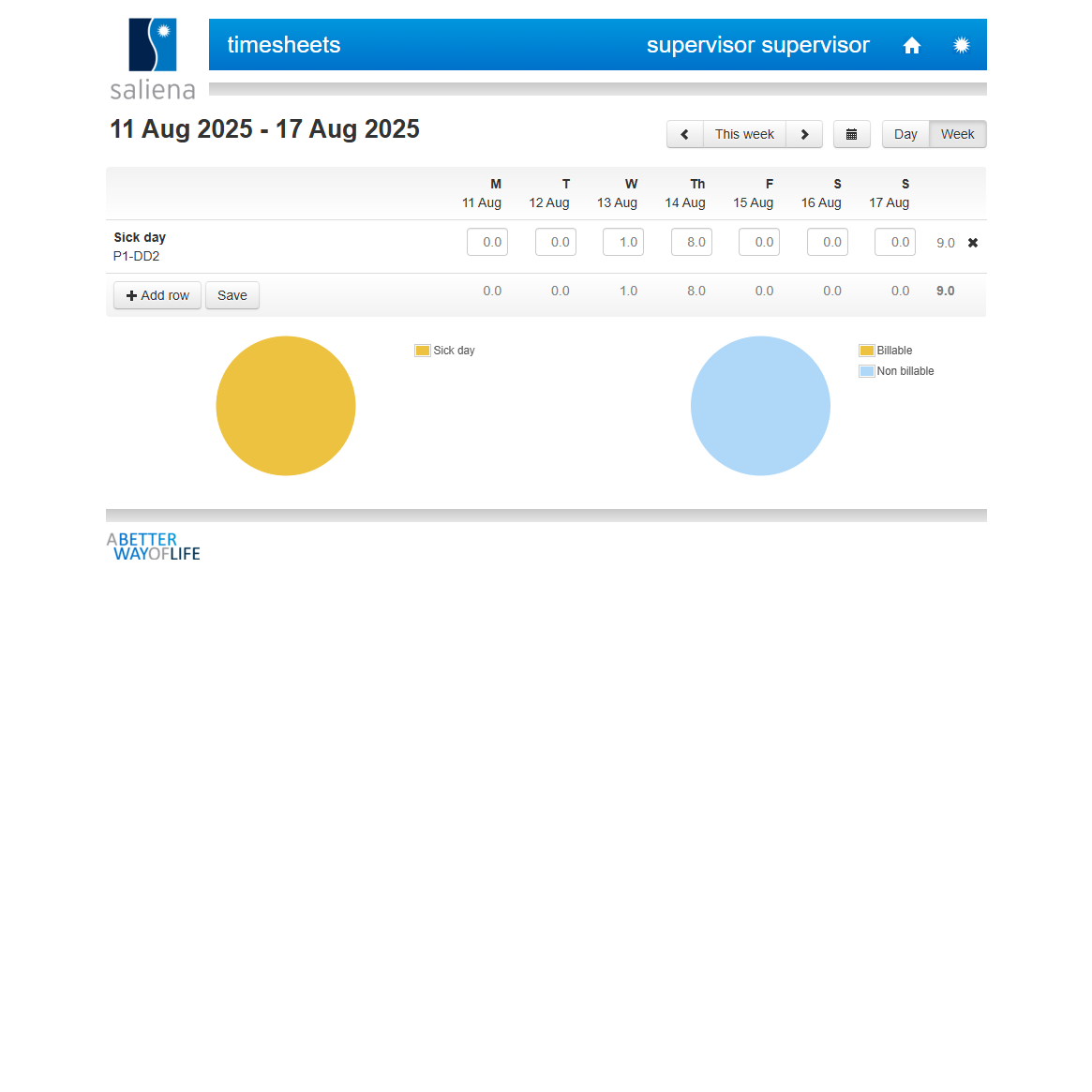Save the timesheet

coord(232,295)
